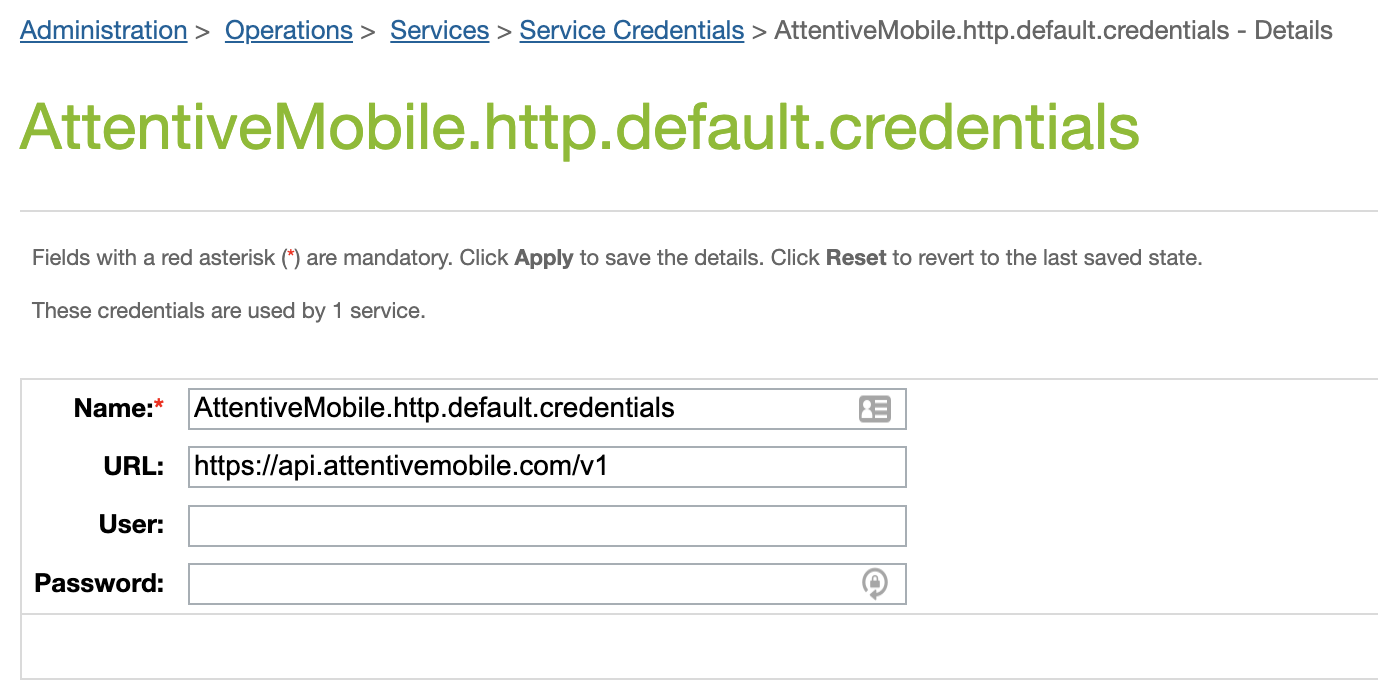The height and width of the screenshot is (692, 1378).
Task: Open the Services page
Action: click(x=439, y=30)
